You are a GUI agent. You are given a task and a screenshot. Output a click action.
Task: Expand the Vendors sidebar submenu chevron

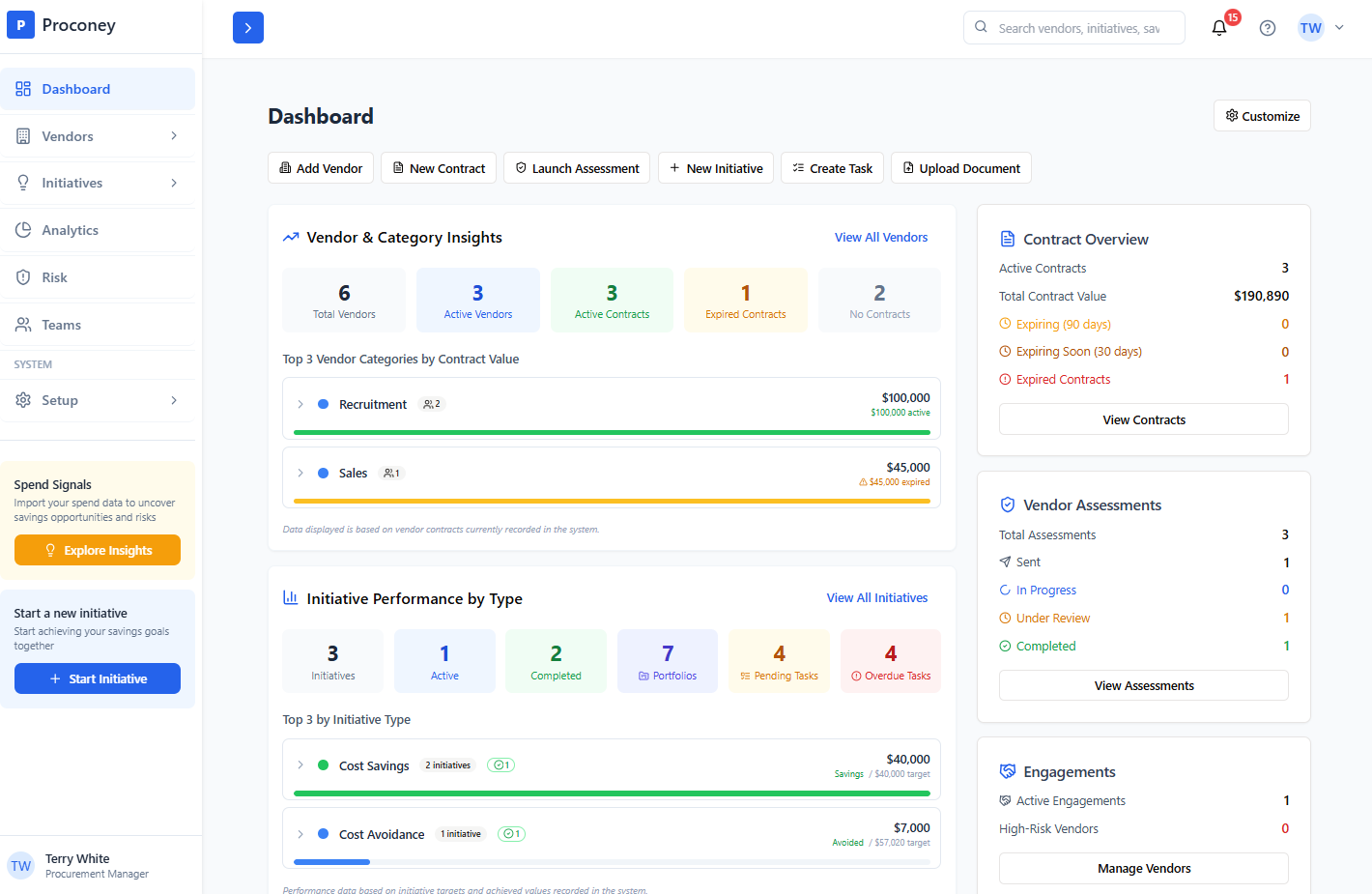[174, 136]
